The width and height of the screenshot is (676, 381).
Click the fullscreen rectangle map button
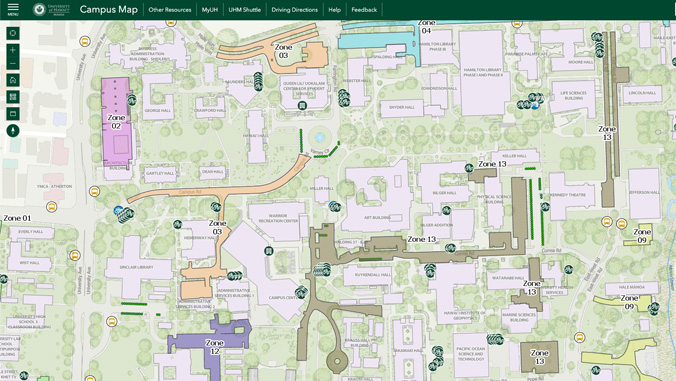coord(13,114)
